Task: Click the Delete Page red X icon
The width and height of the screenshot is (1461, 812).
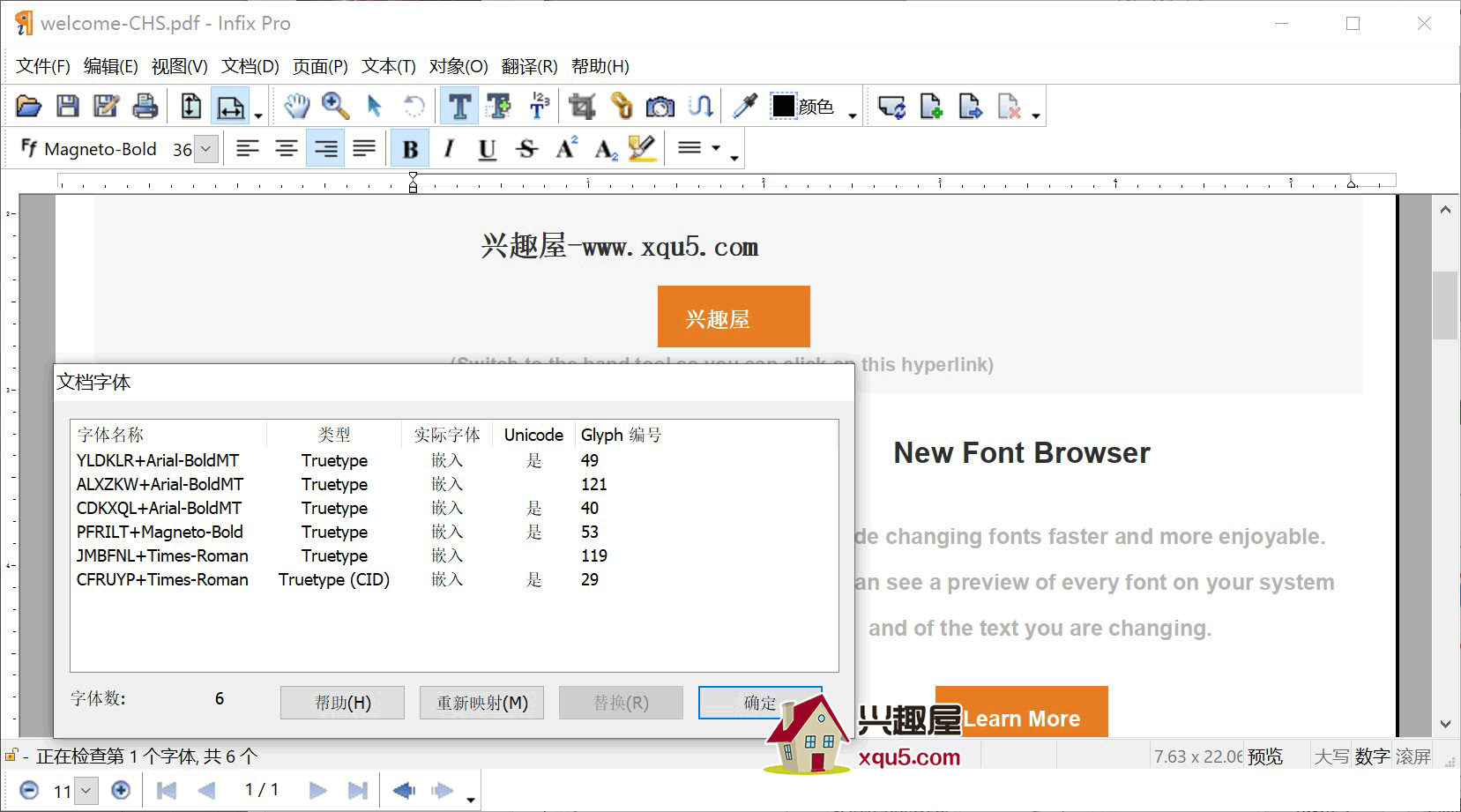Action: [x=1009, y=107]
